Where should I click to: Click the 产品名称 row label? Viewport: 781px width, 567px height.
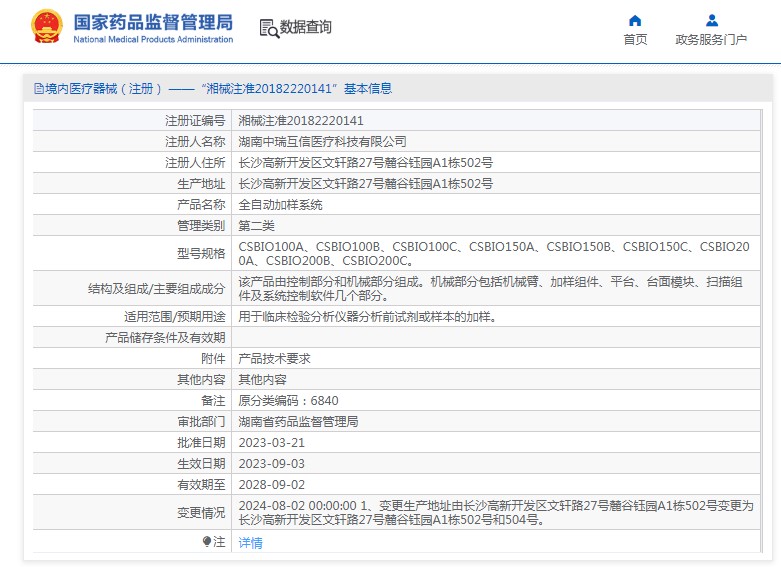(x=201, y=204)
